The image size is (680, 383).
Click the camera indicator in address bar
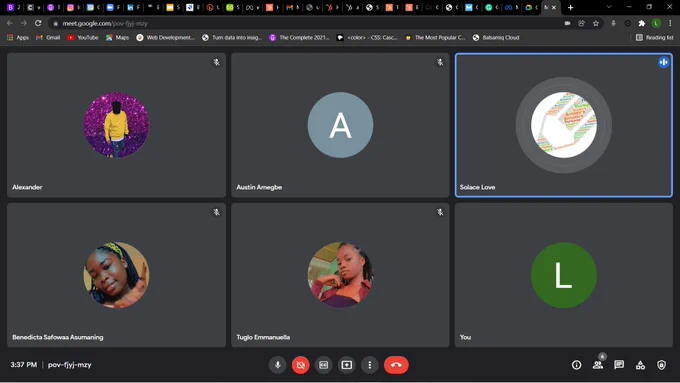(567, 23)
